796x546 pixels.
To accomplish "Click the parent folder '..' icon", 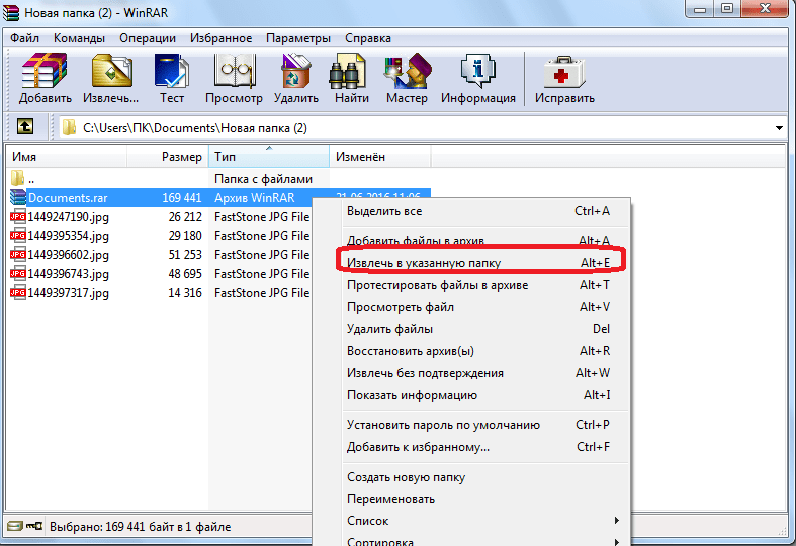I will pos(17,178).
